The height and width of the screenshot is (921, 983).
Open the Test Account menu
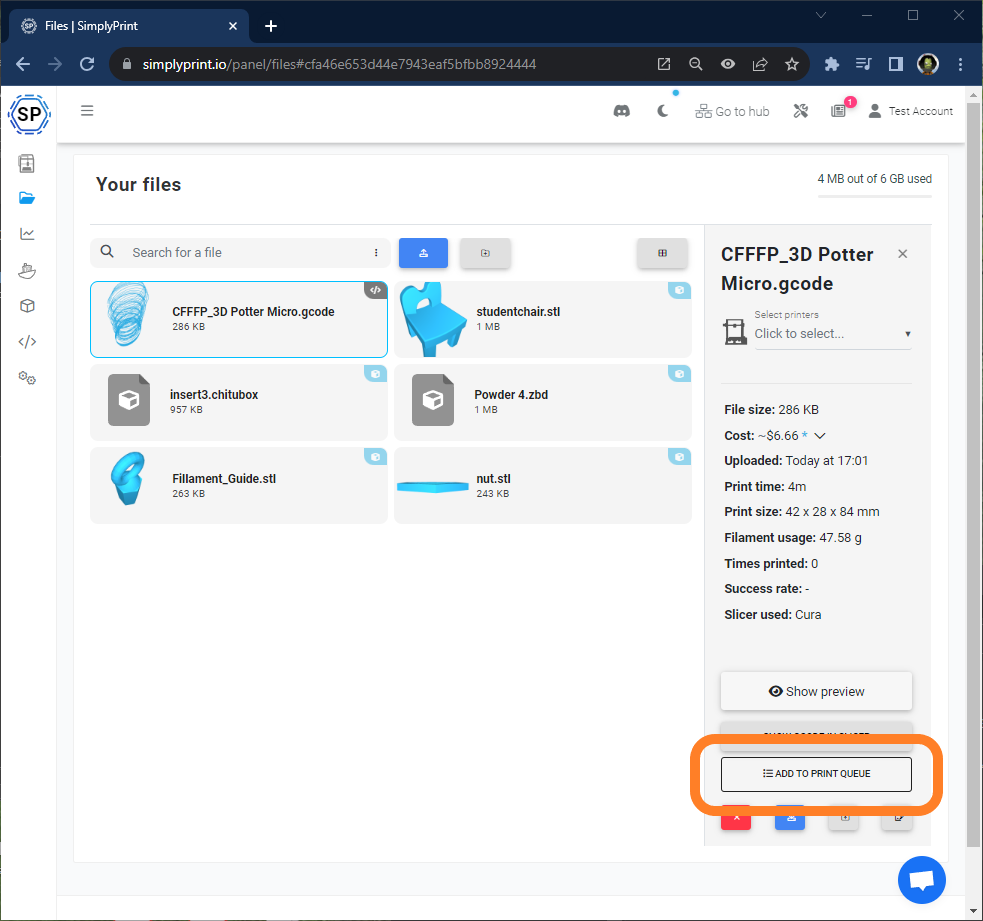coord(910,111)
